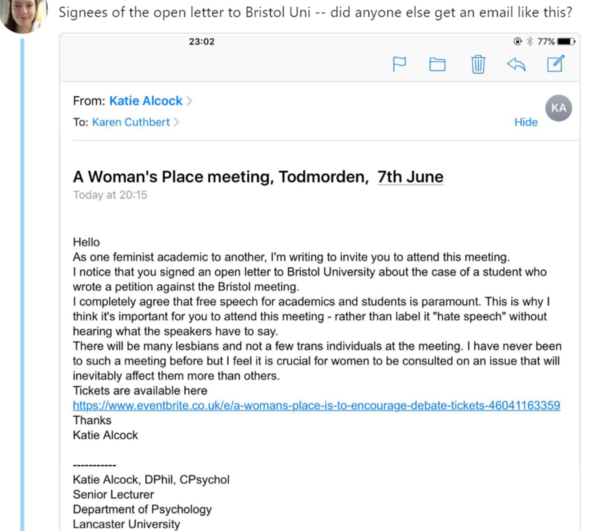Hide the email header details
This screenshot has width=600, height=531.
tap(526, 122)
